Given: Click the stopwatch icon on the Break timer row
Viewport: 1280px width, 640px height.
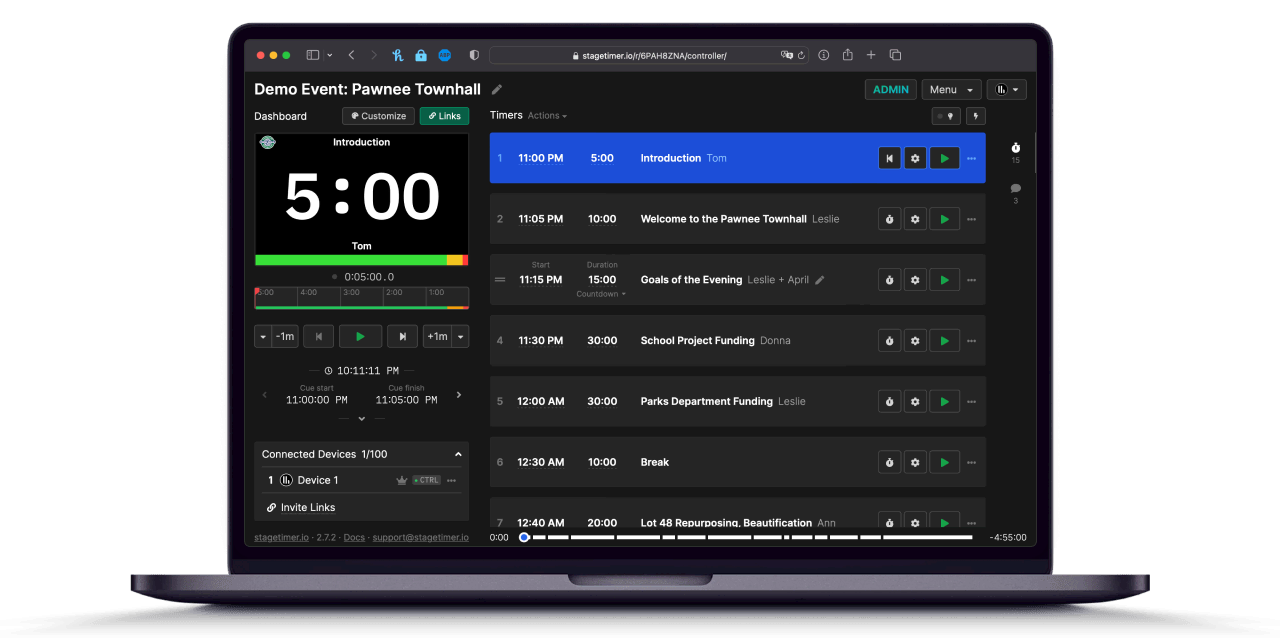Looking at the screenshot, I should coord(889,462).
